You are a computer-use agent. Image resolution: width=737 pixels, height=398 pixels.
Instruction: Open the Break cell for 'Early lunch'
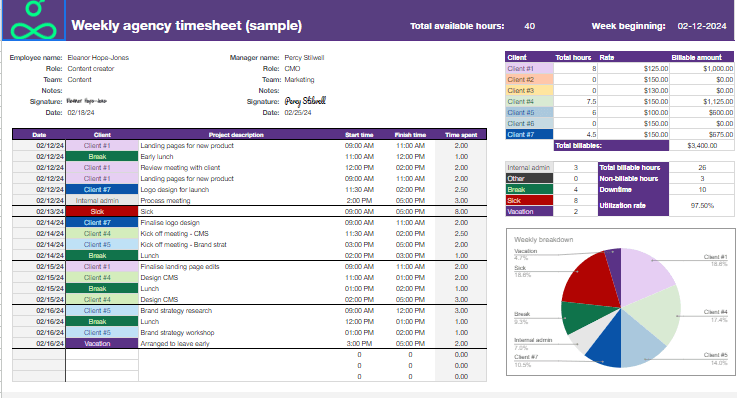(x=102, y=156)
